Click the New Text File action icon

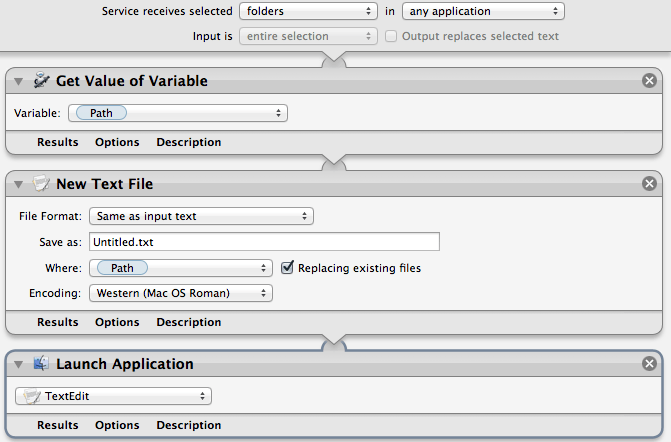click(41, 183)
